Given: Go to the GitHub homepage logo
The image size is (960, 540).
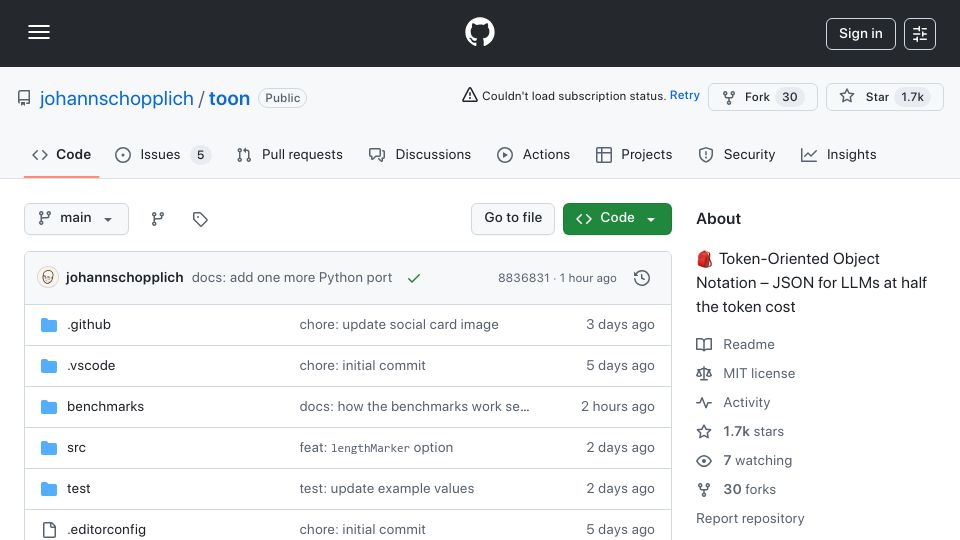Looking at the screenshot, I should pyautogui.click(x=479, y=32).
